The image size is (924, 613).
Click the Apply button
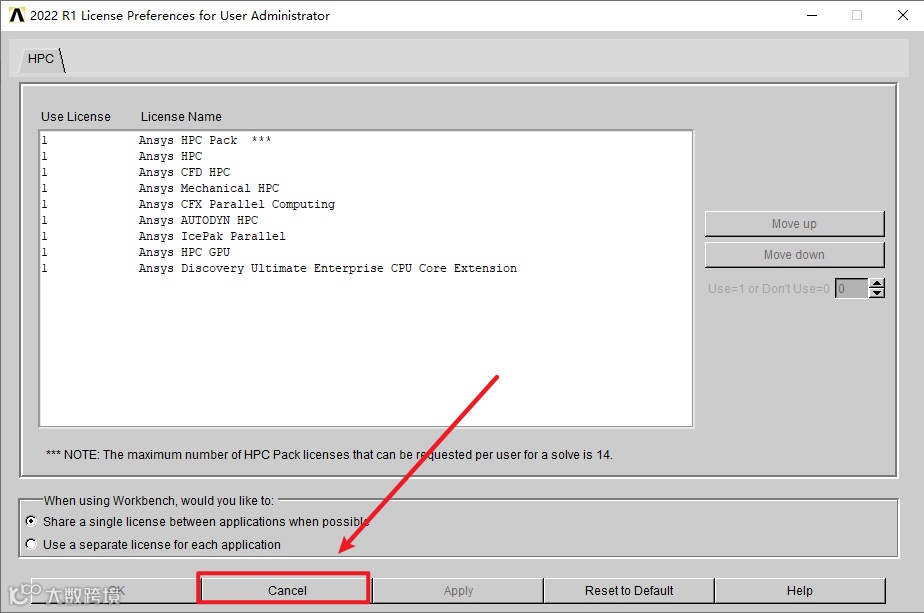(458, 591)
